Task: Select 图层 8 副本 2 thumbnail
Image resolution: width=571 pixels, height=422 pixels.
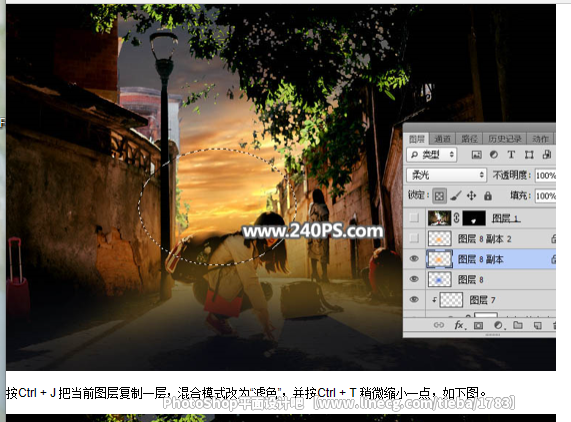Action: tap(440, 238)
